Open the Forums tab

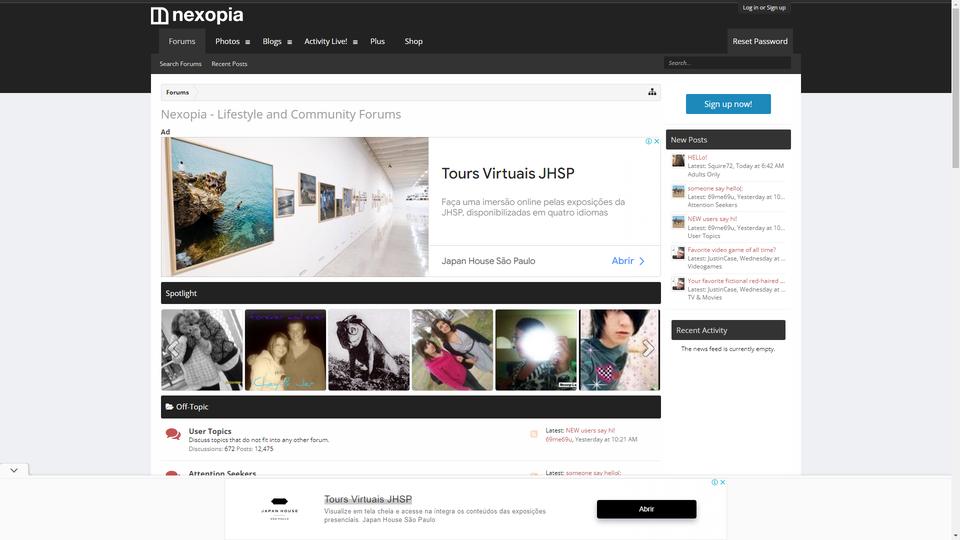coord(182,41)
